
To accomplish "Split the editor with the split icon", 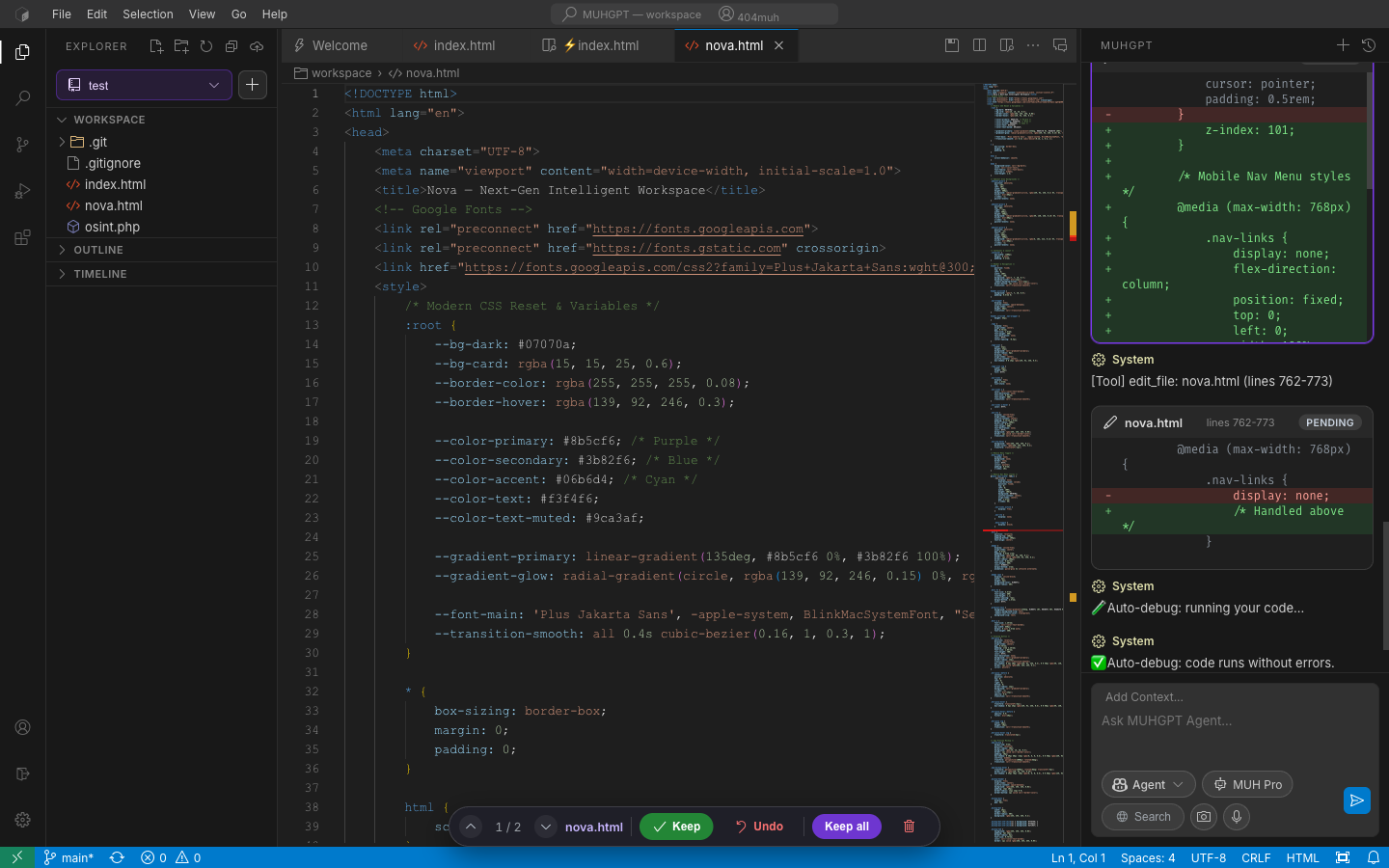I will tap(979, 45).
